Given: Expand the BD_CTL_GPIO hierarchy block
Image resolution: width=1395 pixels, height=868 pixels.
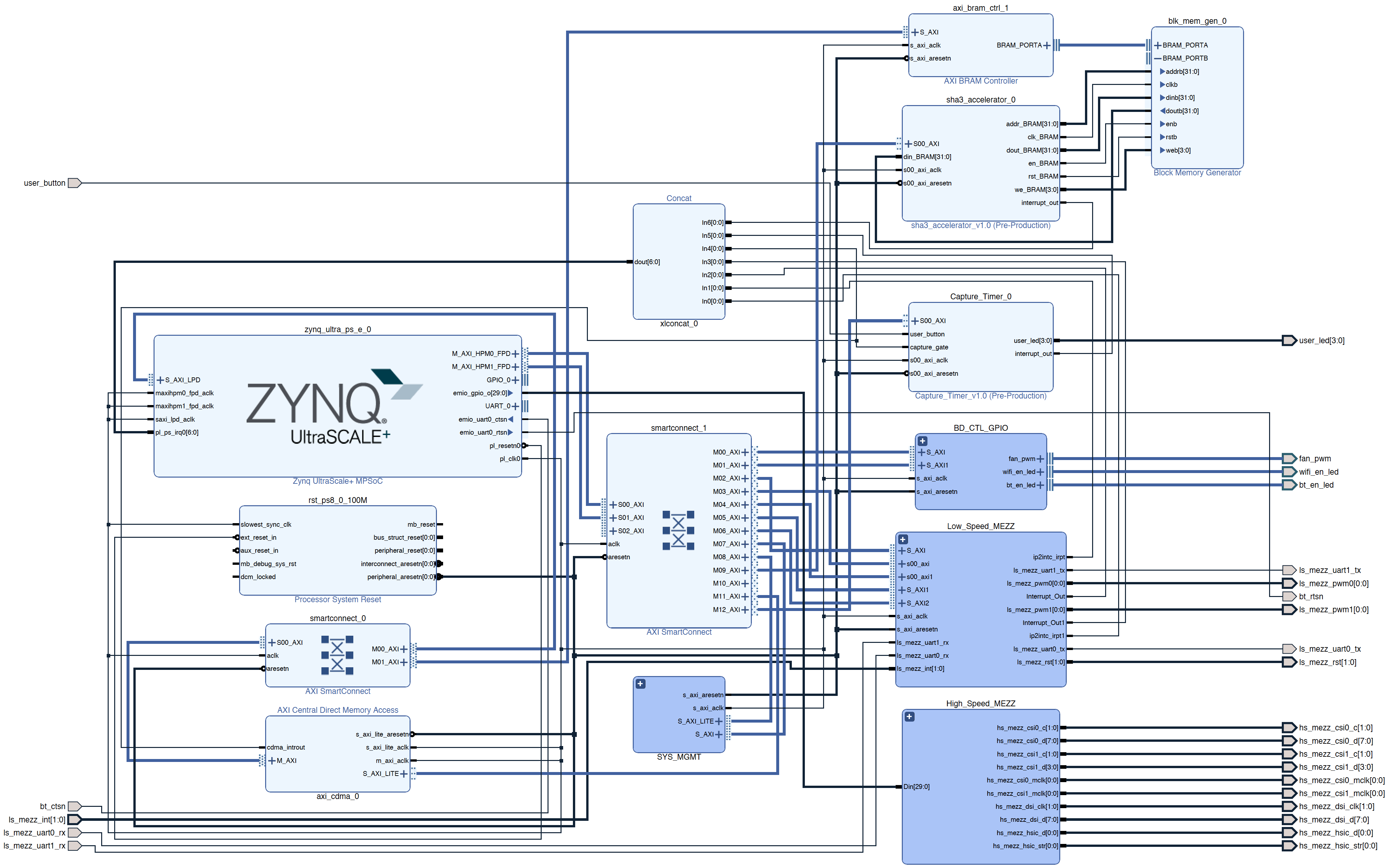Looking at the screenshot, I should click(x=923, y=441).
